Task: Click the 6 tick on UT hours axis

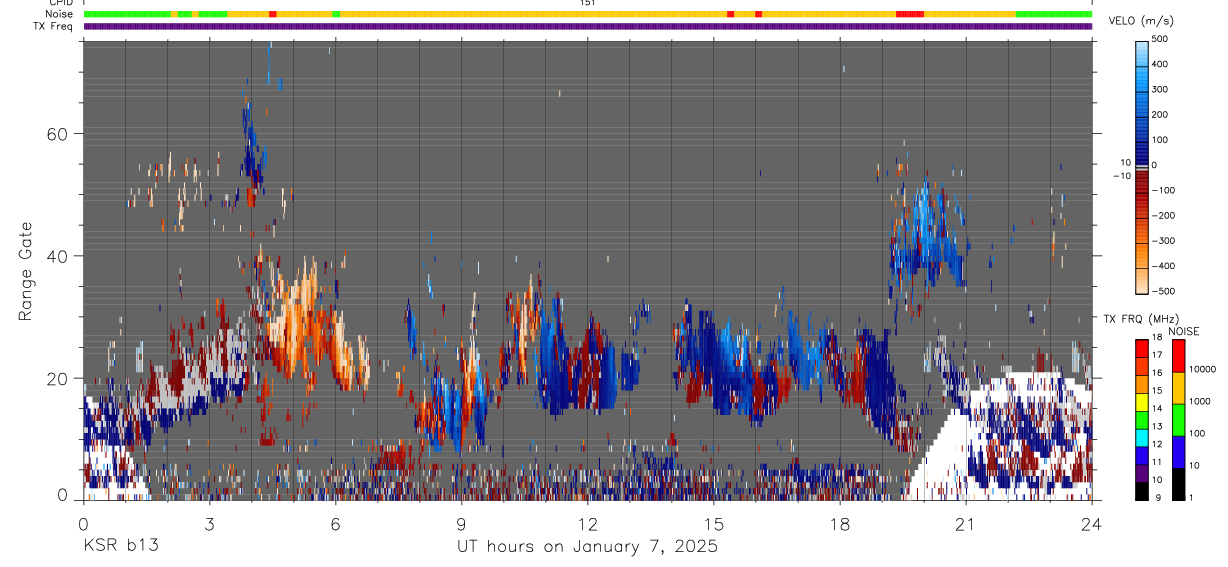Action: point(336,523)
